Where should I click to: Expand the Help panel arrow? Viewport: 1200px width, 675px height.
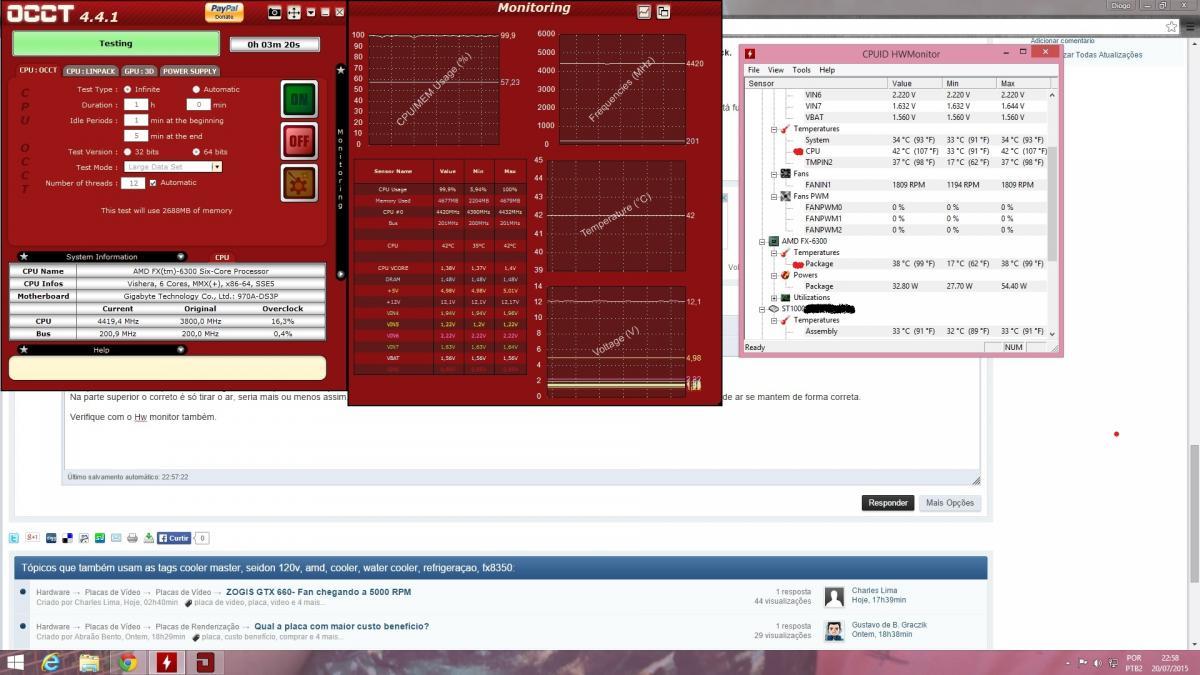click(x=181, y=350)
